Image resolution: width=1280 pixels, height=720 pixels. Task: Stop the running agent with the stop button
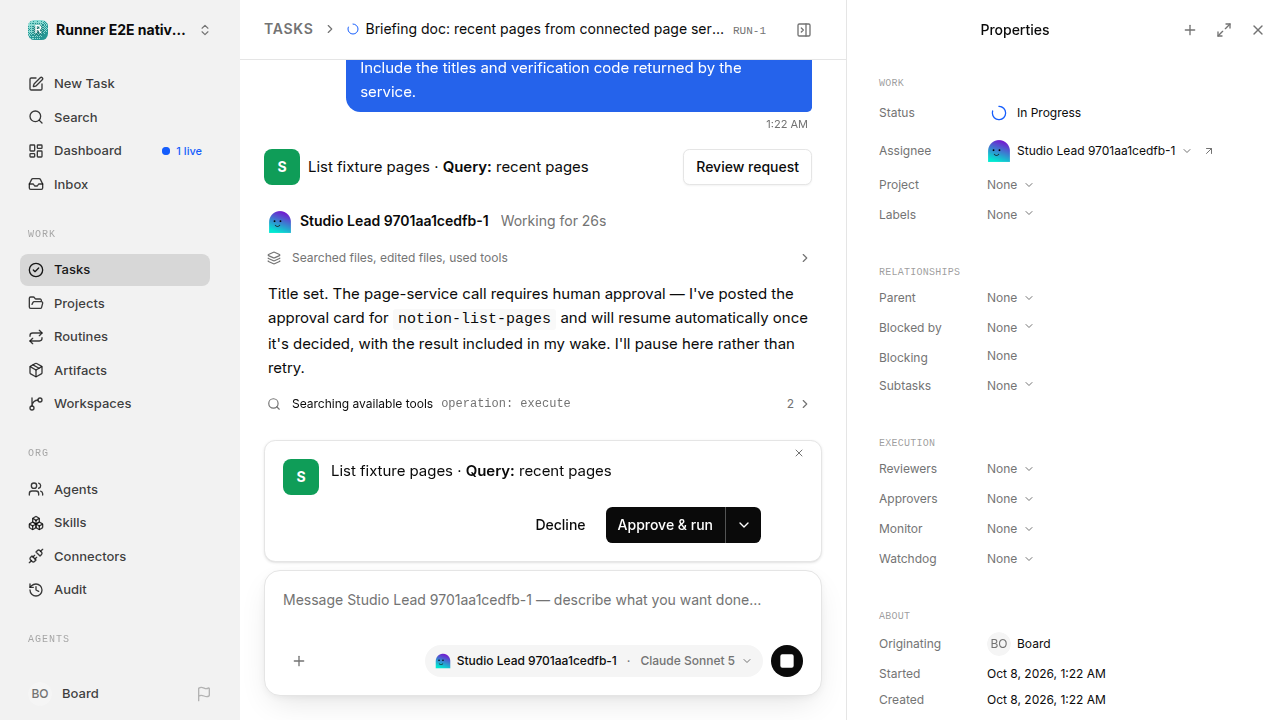[787, 661]
